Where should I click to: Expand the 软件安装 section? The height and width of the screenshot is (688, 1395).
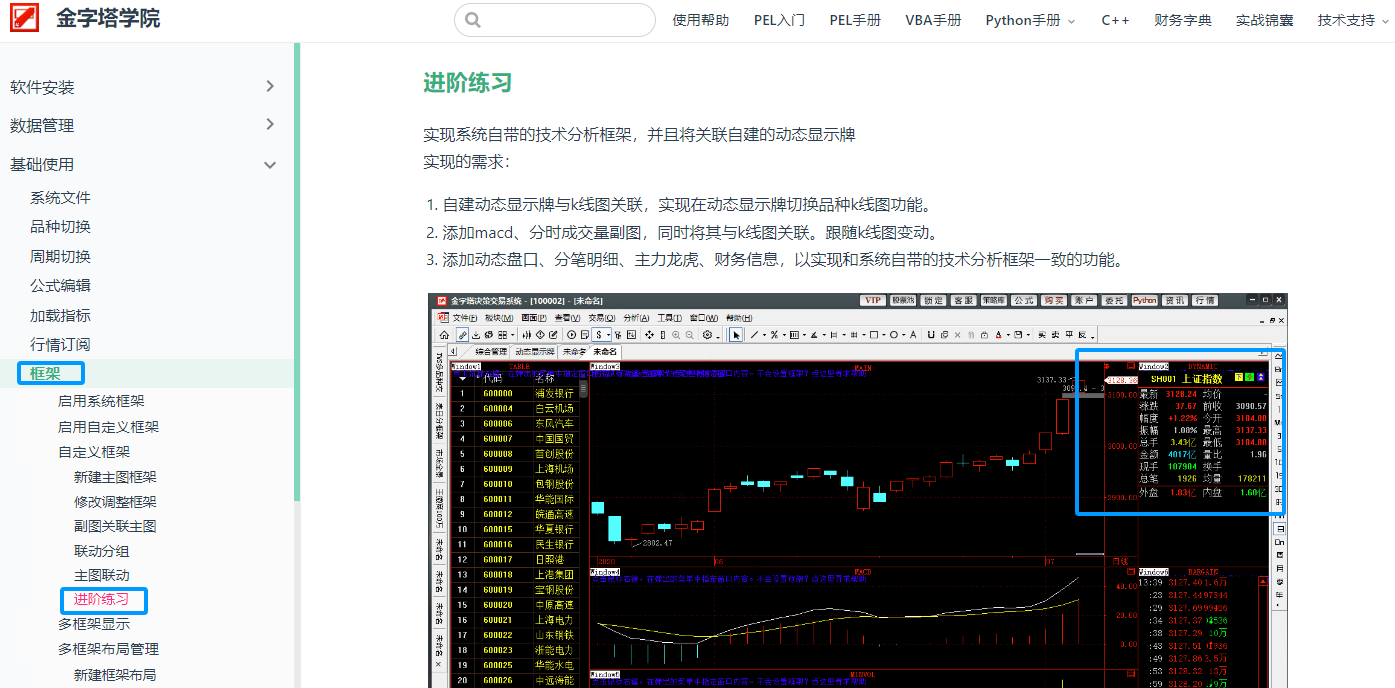(270, 87)
